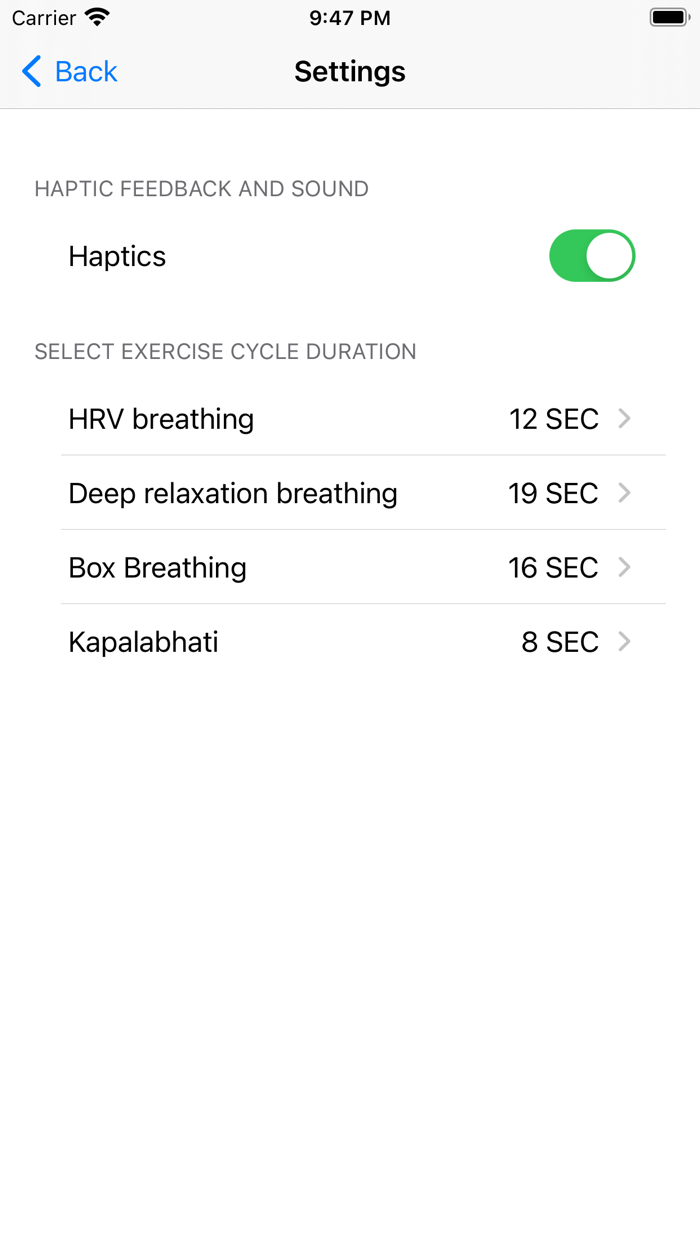Tap the Haptic Feedback and Sound header

tap(201, 188)
